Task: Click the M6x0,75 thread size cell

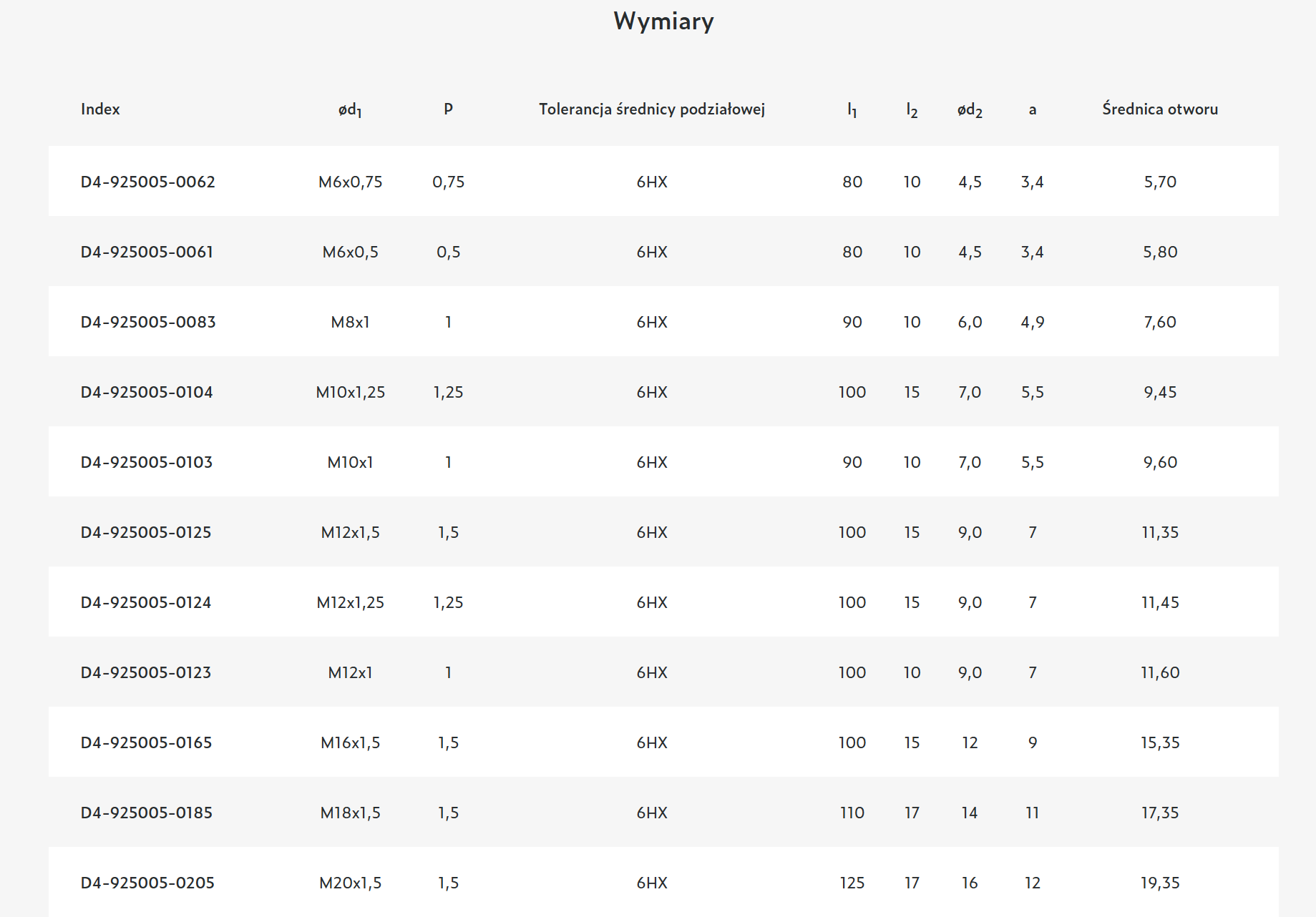Action: click(x=350, y=182)
